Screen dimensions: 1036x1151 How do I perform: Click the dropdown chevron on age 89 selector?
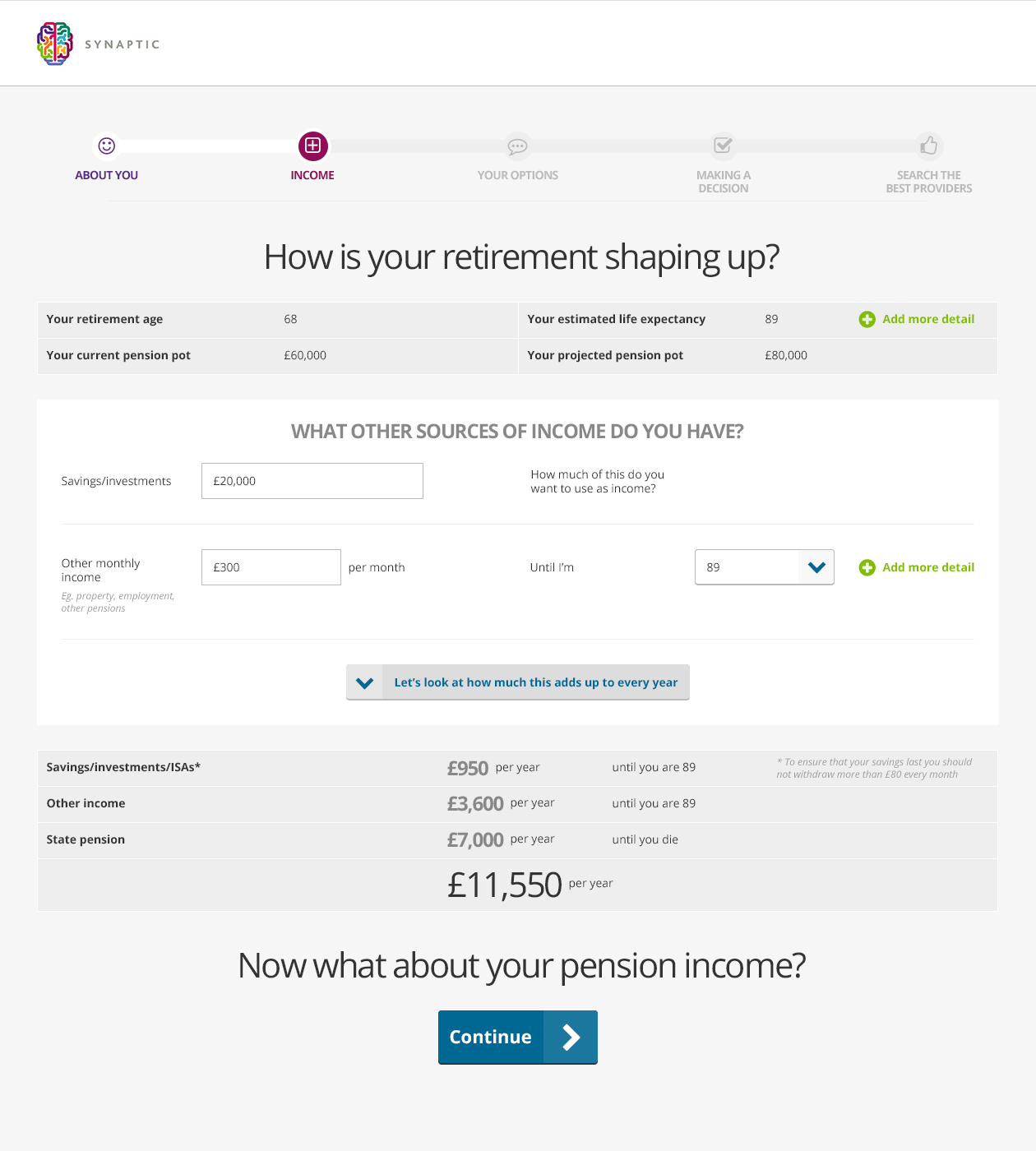(816, 567)
